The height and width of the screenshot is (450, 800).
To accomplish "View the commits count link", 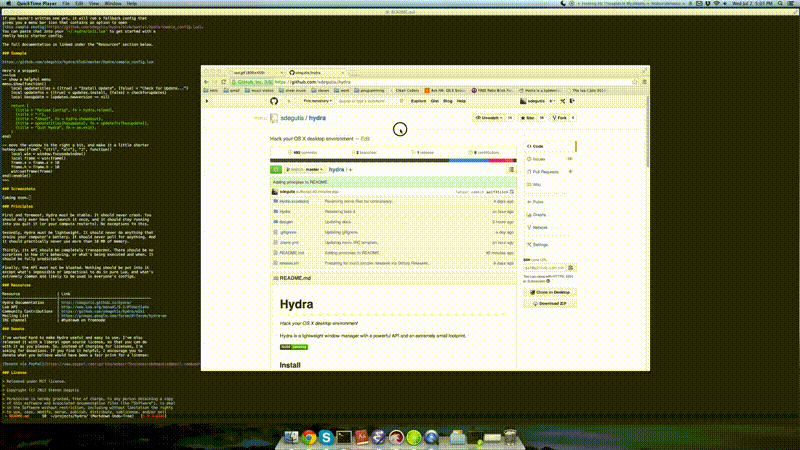I will 303,153.
